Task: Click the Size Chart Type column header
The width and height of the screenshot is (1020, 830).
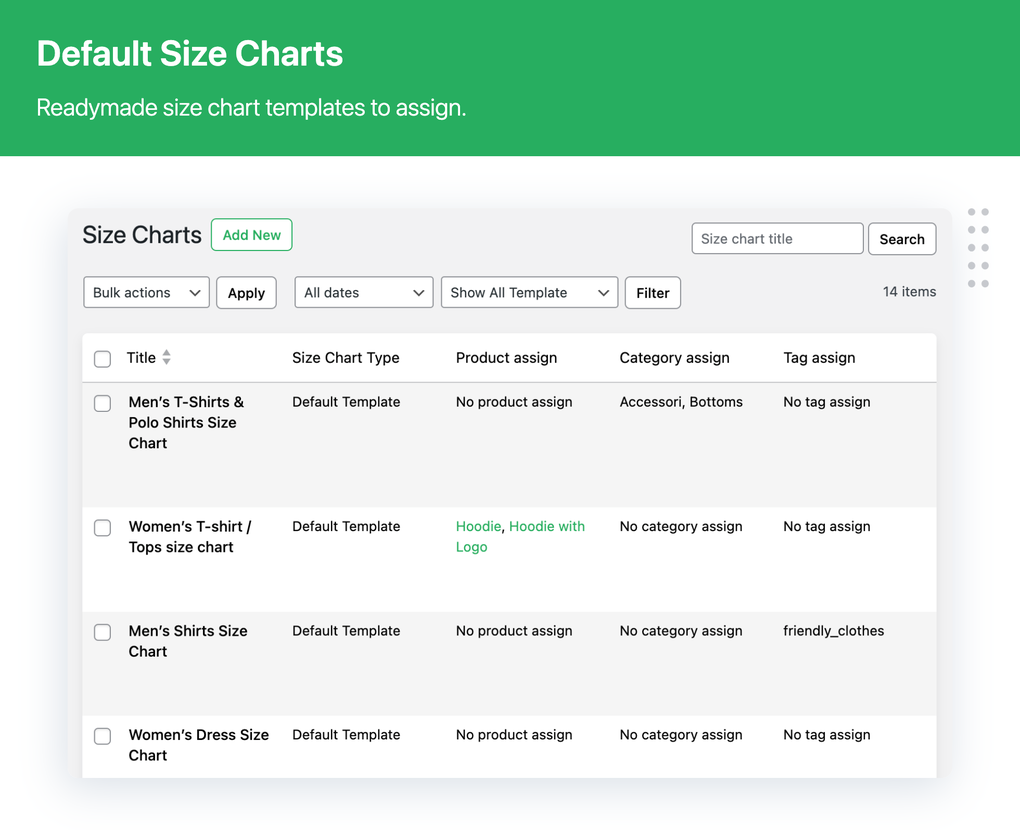Action: point(346,357)
